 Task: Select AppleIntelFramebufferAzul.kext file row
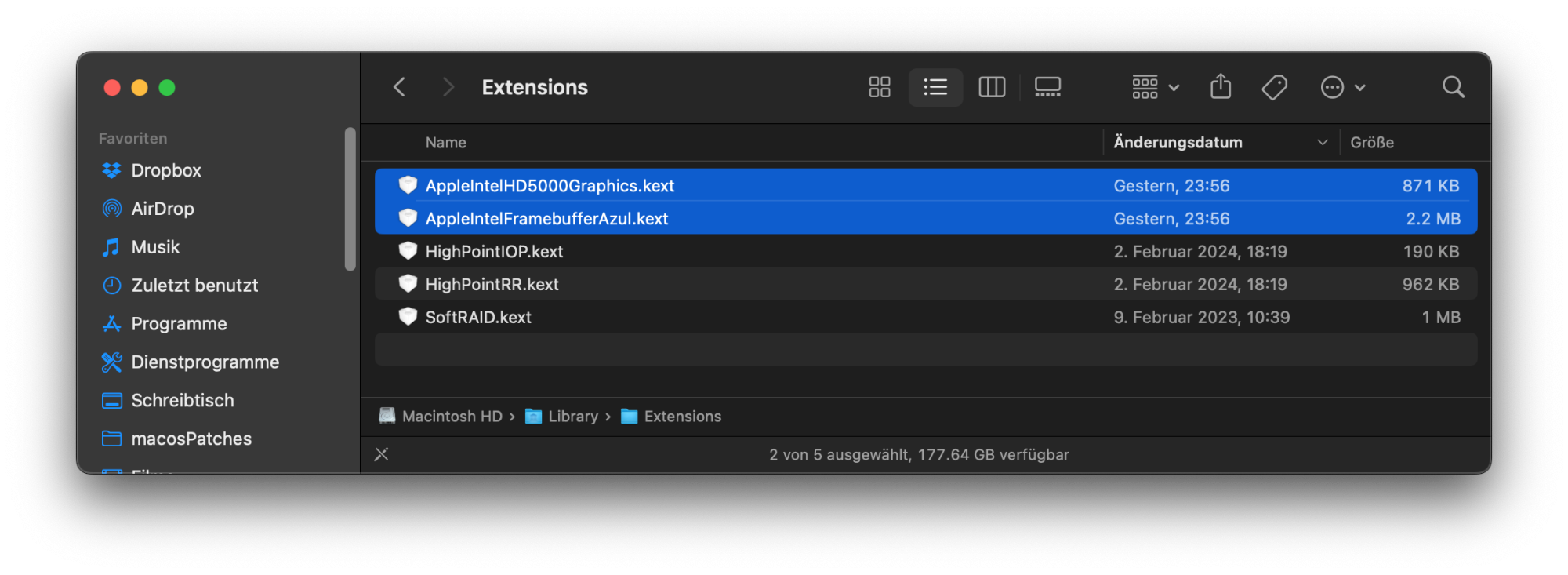(x=926, y=219)
